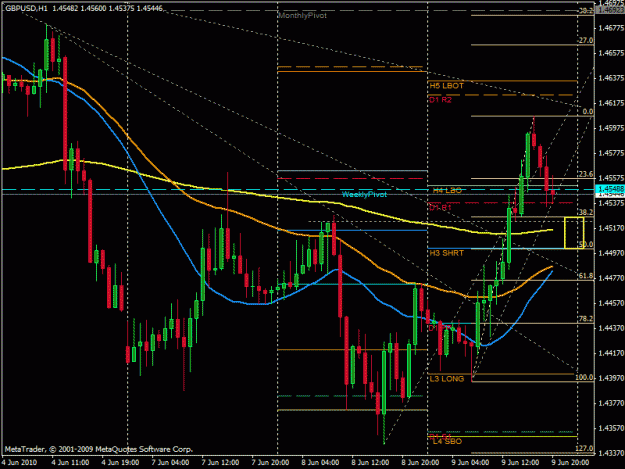Click the 4 Jun 19:00 time label

tap(120, 463)
